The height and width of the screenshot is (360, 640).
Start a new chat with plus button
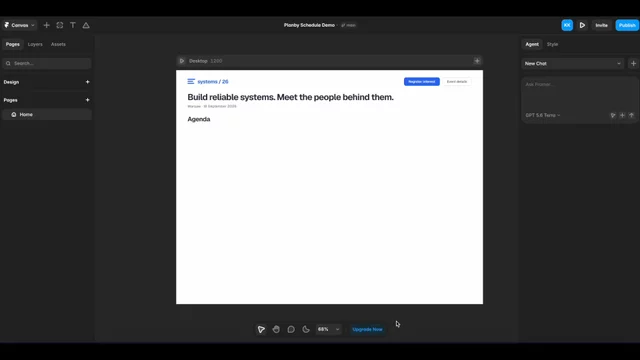(633, 64)
